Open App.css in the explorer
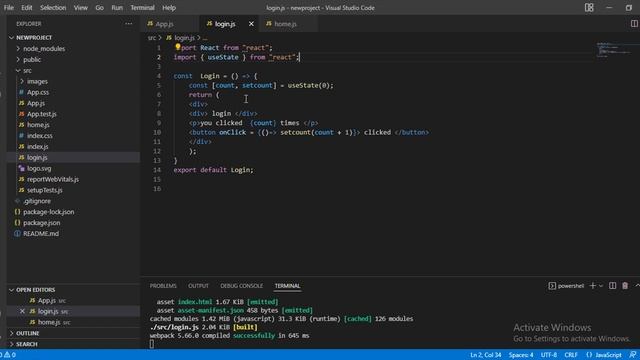This screenshot has height=360, width=640. (38, 92)
